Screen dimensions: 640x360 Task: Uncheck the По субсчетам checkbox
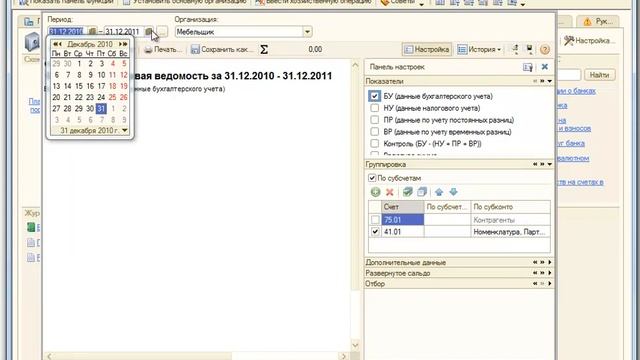click(372, 178)
